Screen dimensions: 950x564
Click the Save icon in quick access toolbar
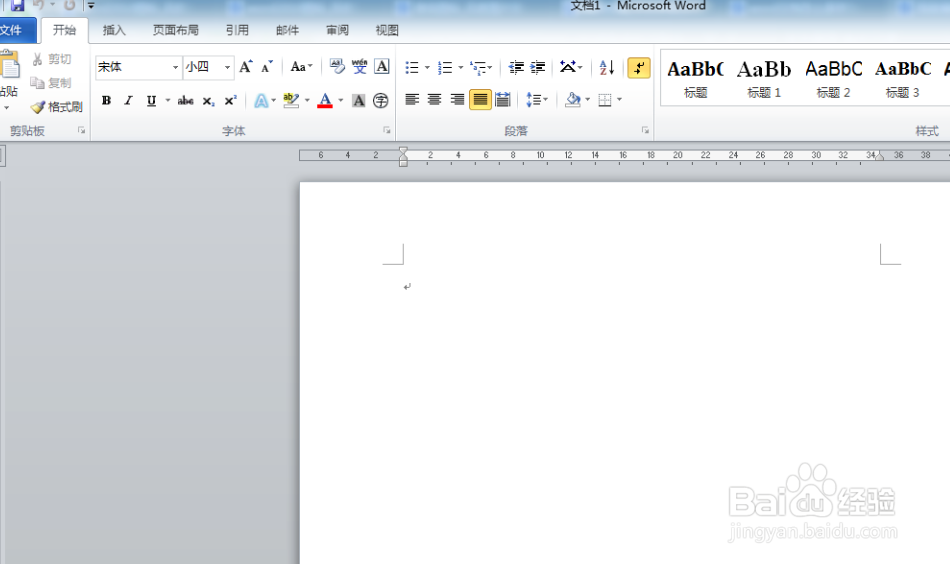pyautogui.click(x=18, y=5)
